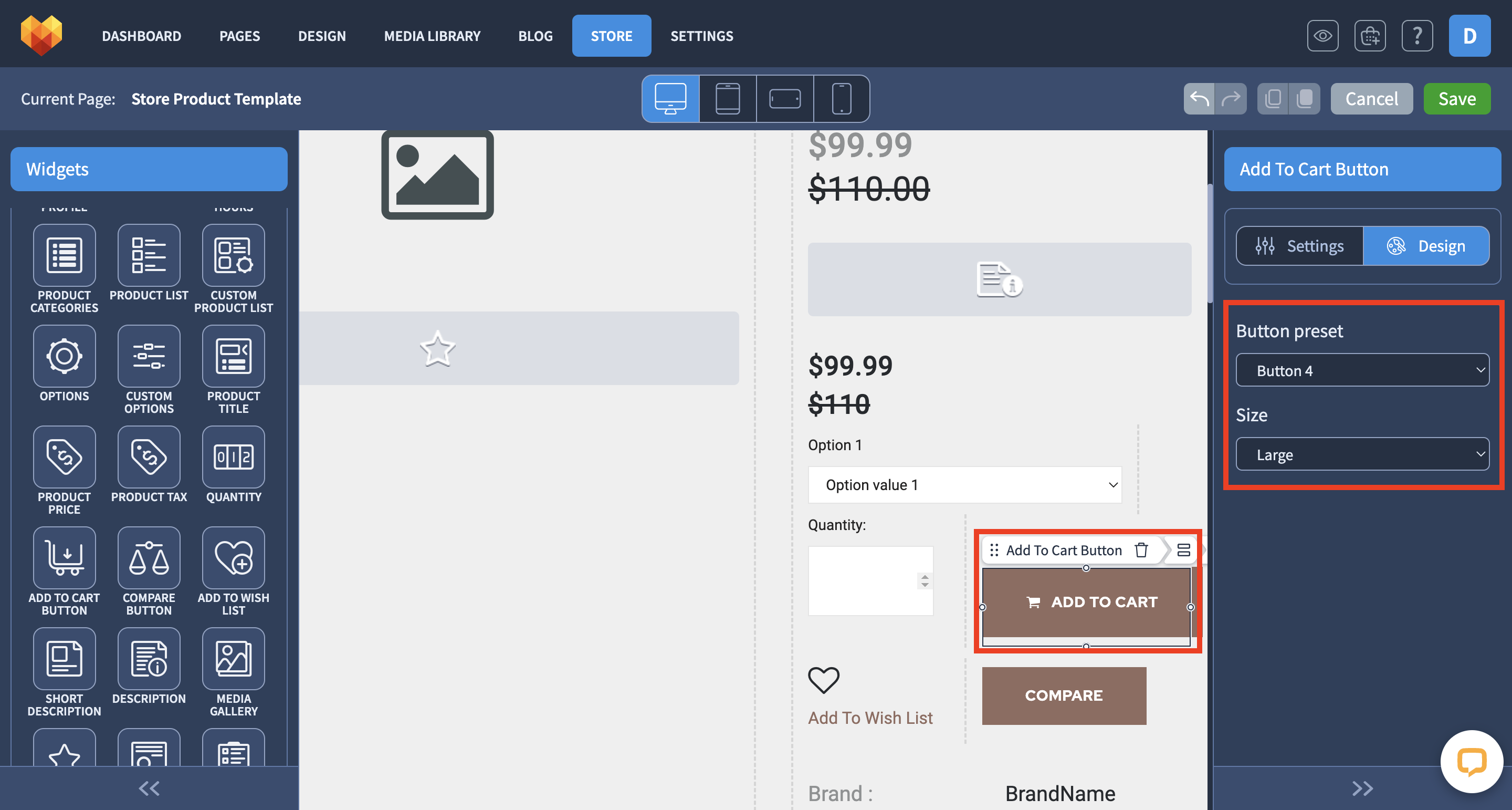Click the Cancel button
Image resolution: width=1512 pixels, height=810 pixels.
point(1372,99)
